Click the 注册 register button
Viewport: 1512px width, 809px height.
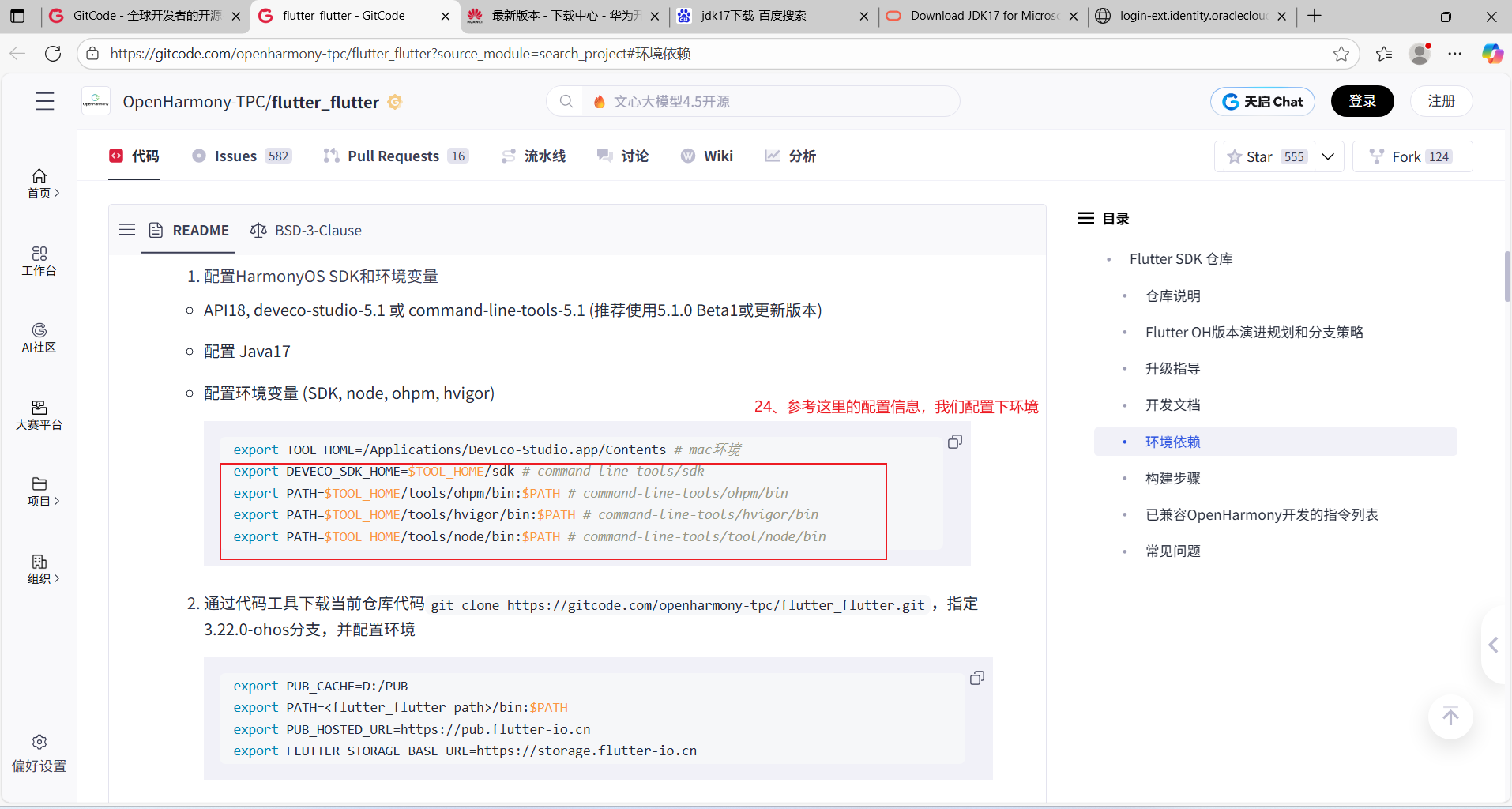(1441, 101)
